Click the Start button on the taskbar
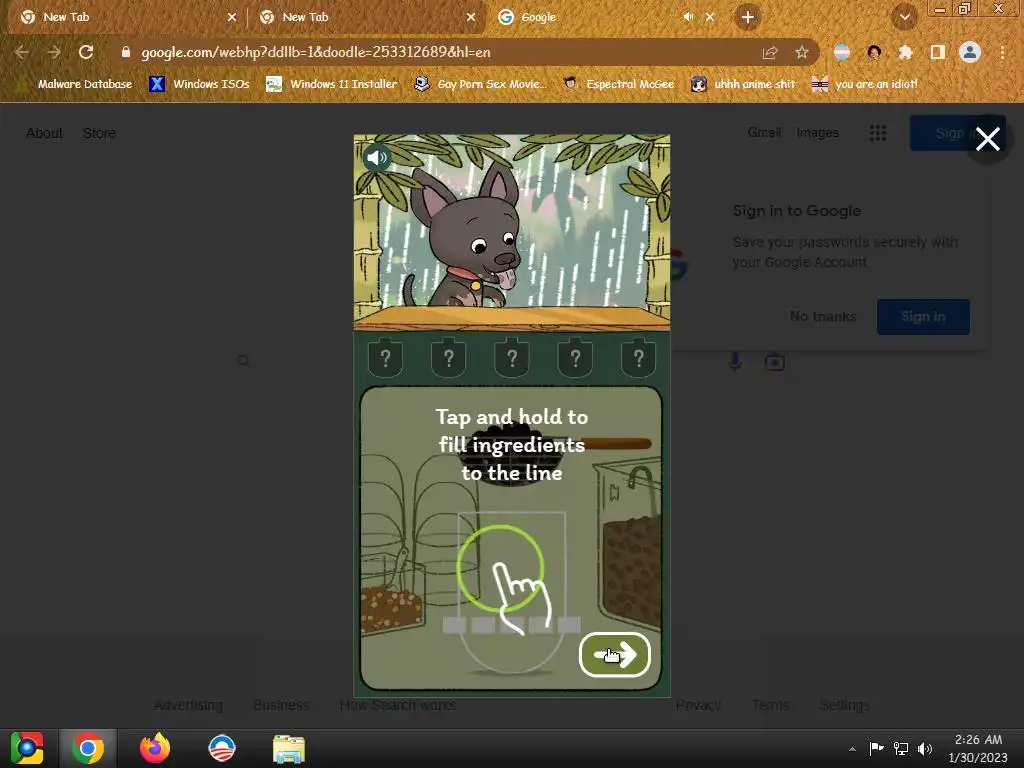 click(27, 748)
